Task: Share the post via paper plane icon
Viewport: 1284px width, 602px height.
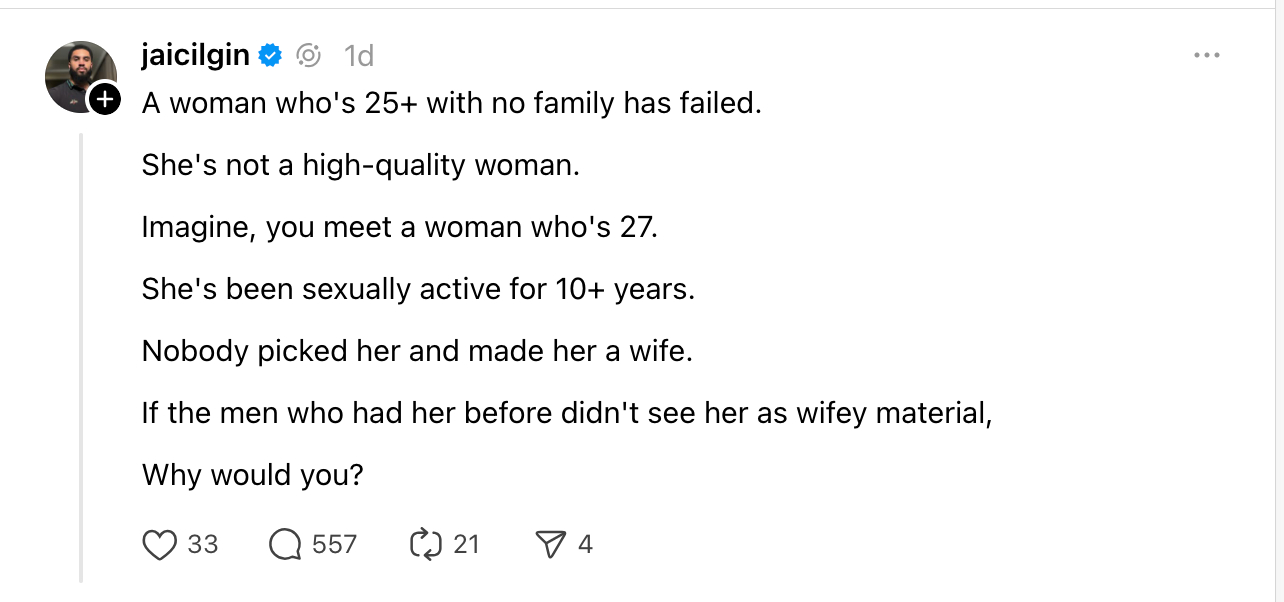Action: coord(550,545)
